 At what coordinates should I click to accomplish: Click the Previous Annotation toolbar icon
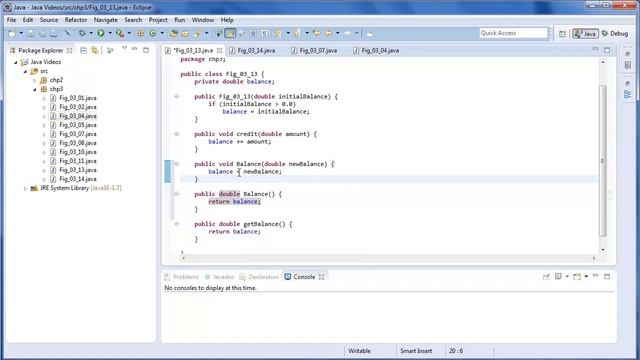click(x=298, y=33)
